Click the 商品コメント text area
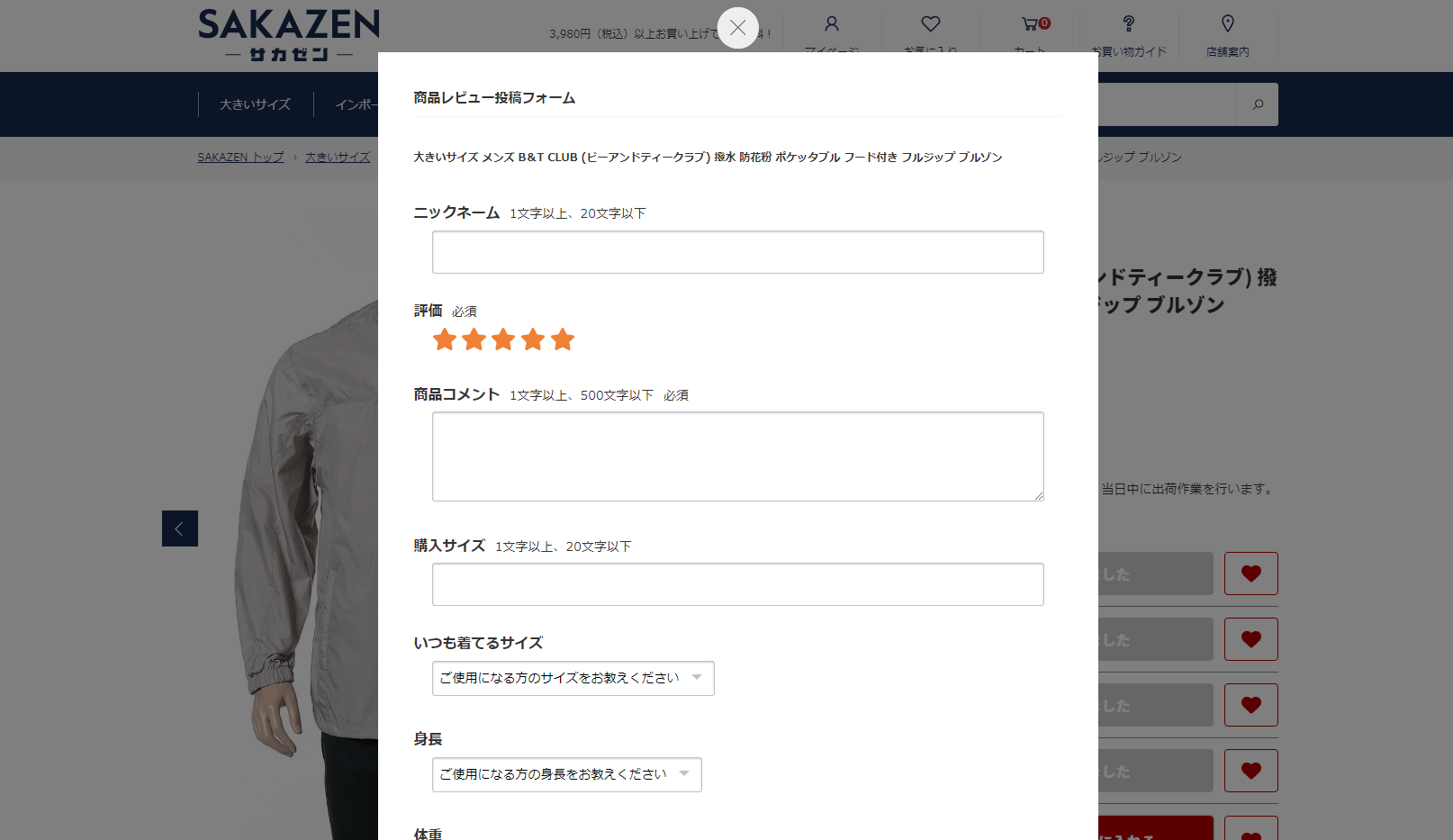 [738, 456]
